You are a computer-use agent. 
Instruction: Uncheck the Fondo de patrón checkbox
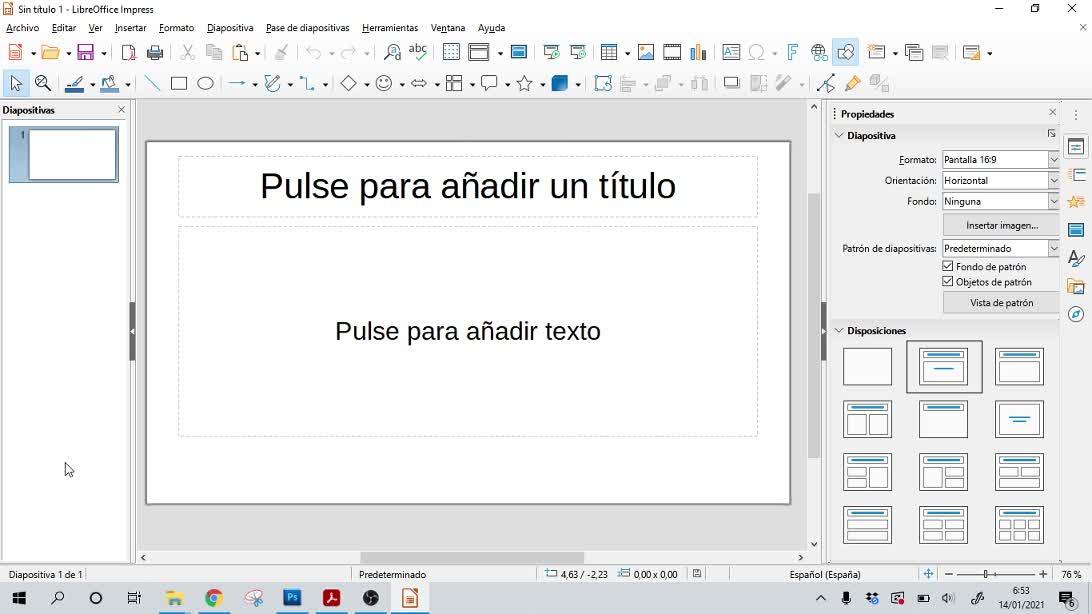pos(948,267)
